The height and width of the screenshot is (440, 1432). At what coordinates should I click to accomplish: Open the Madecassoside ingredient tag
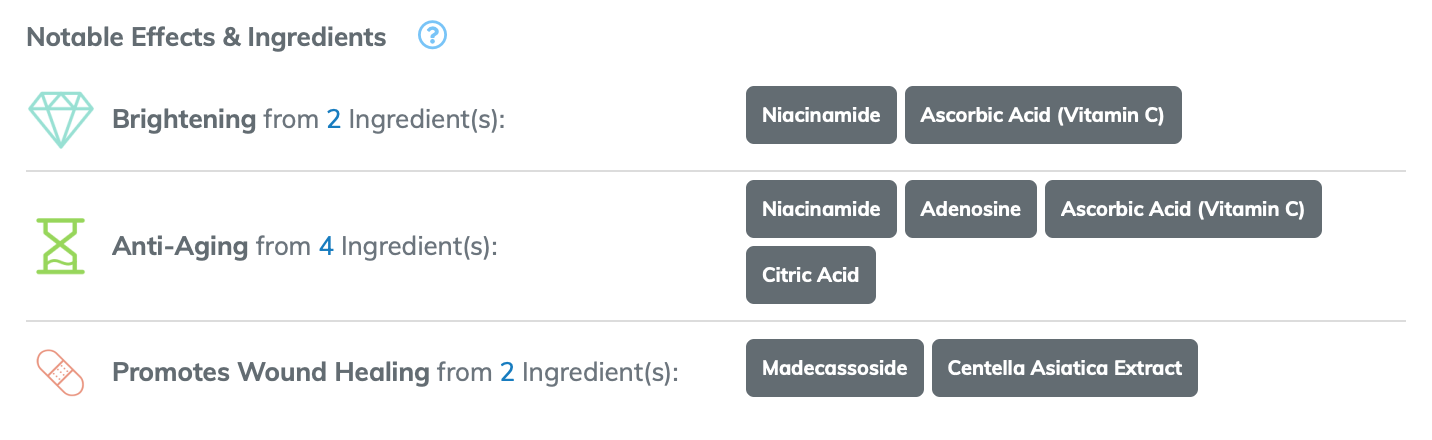click(834, 368)
